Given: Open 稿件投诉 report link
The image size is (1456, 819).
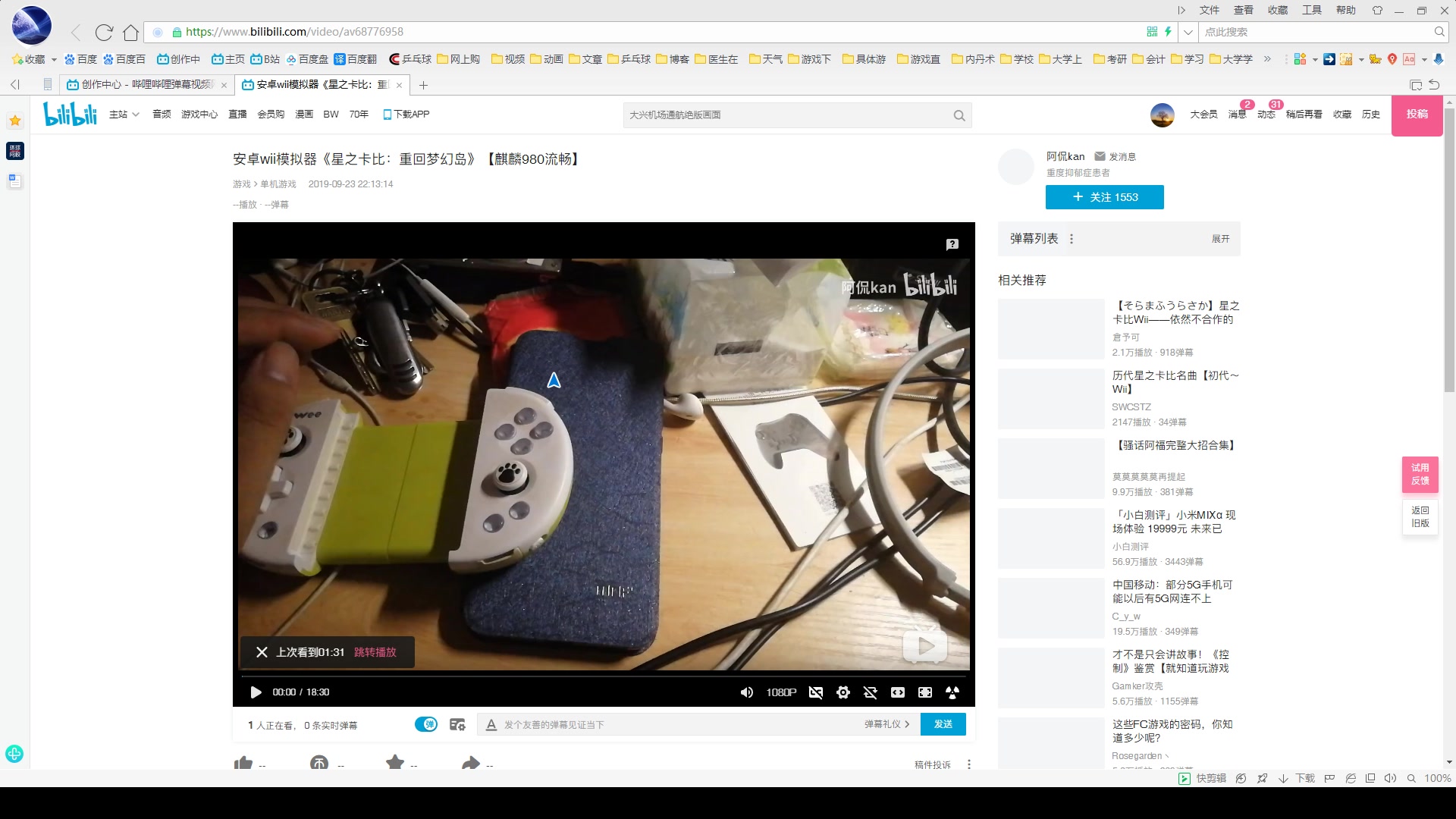Looking at the screenshot, I should point(932,764).
